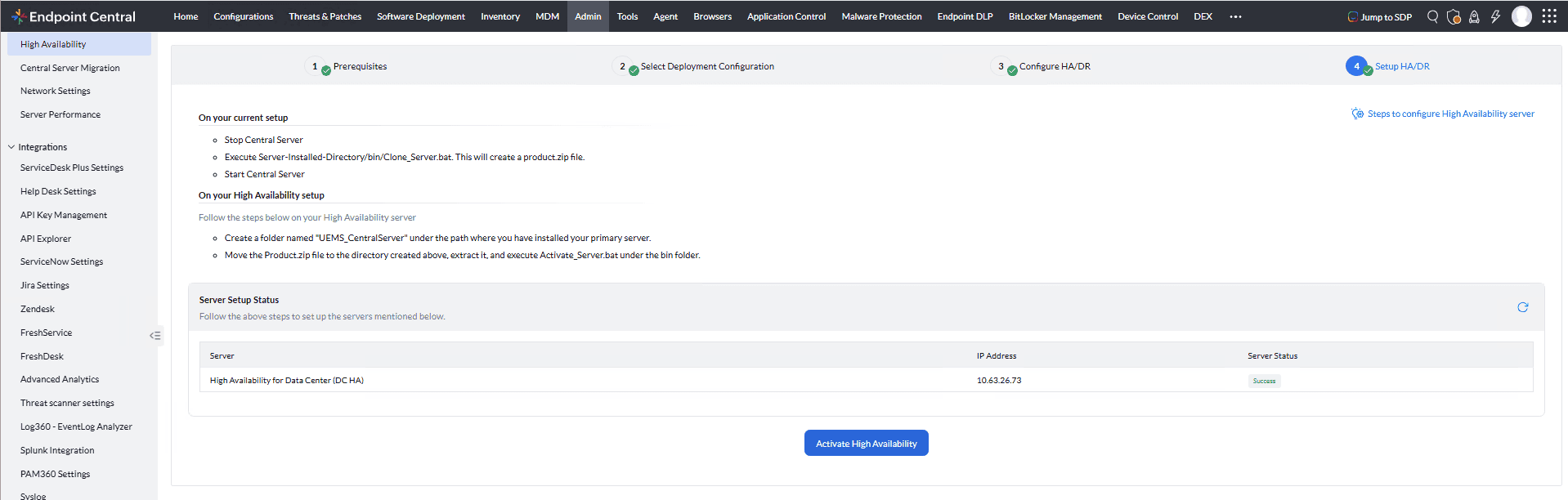
Task: Click the Server column header
Action: coord(222,355)
